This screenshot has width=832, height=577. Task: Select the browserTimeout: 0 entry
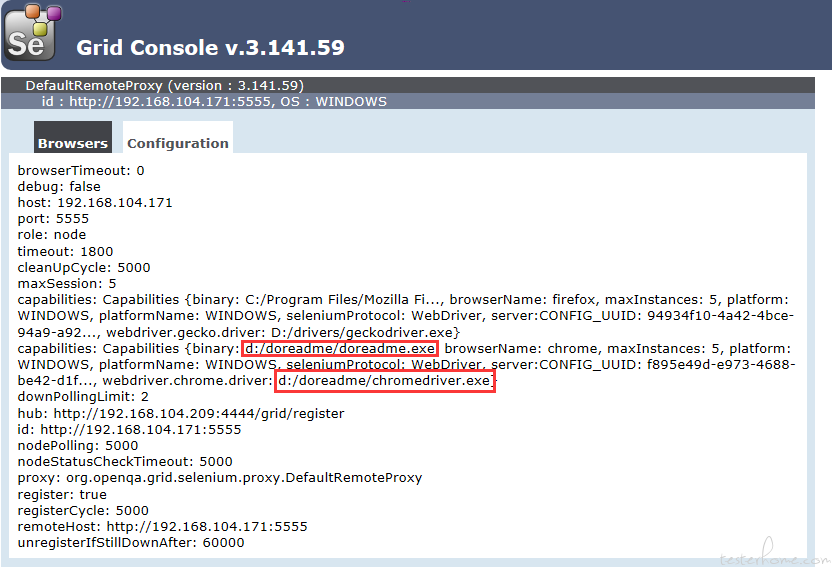(81, 170)
